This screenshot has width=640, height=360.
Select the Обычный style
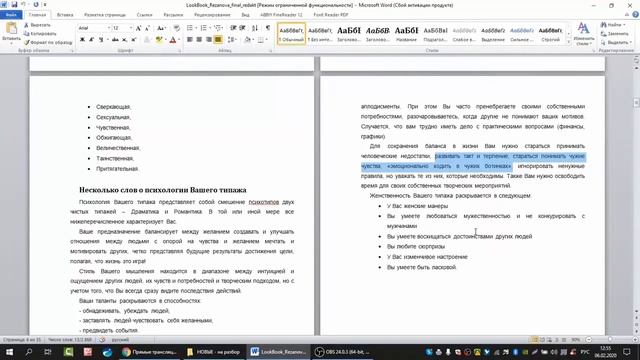coord(291,33)
